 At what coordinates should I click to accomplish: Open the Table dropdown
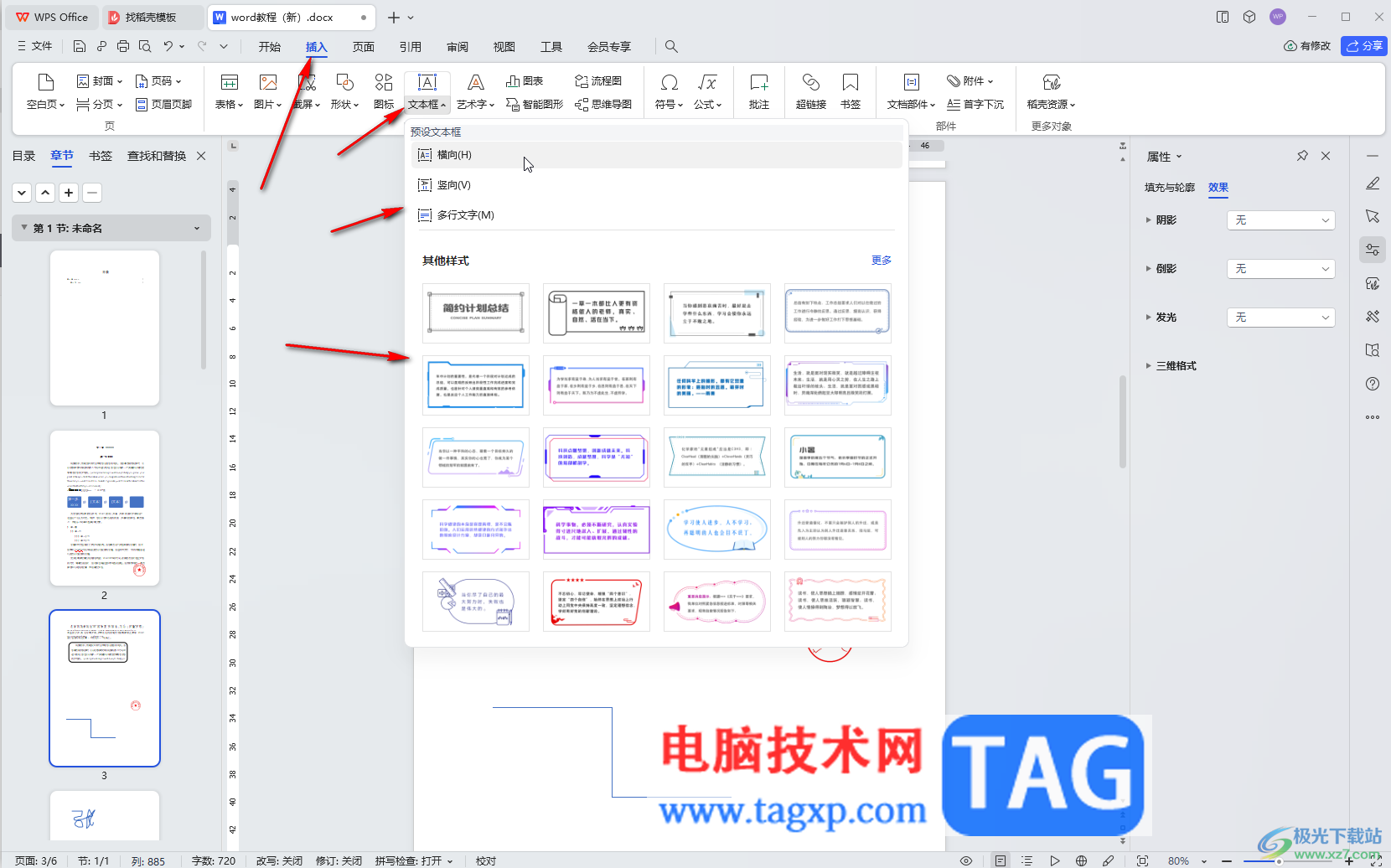[x=229, y=92]
